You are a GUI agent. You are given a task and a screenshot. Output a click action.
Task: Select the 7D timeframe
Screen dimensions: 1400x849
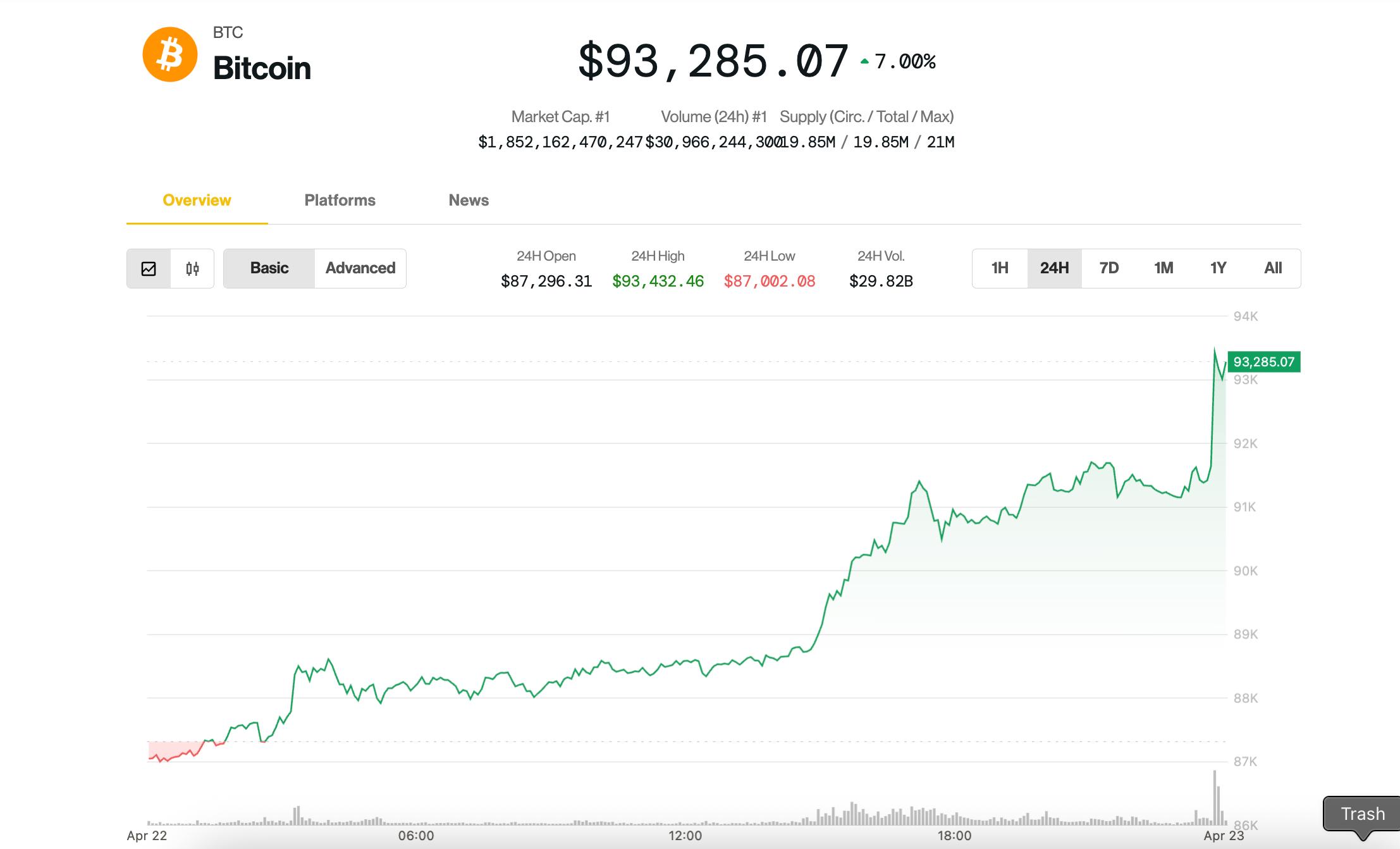point(1108,268)
